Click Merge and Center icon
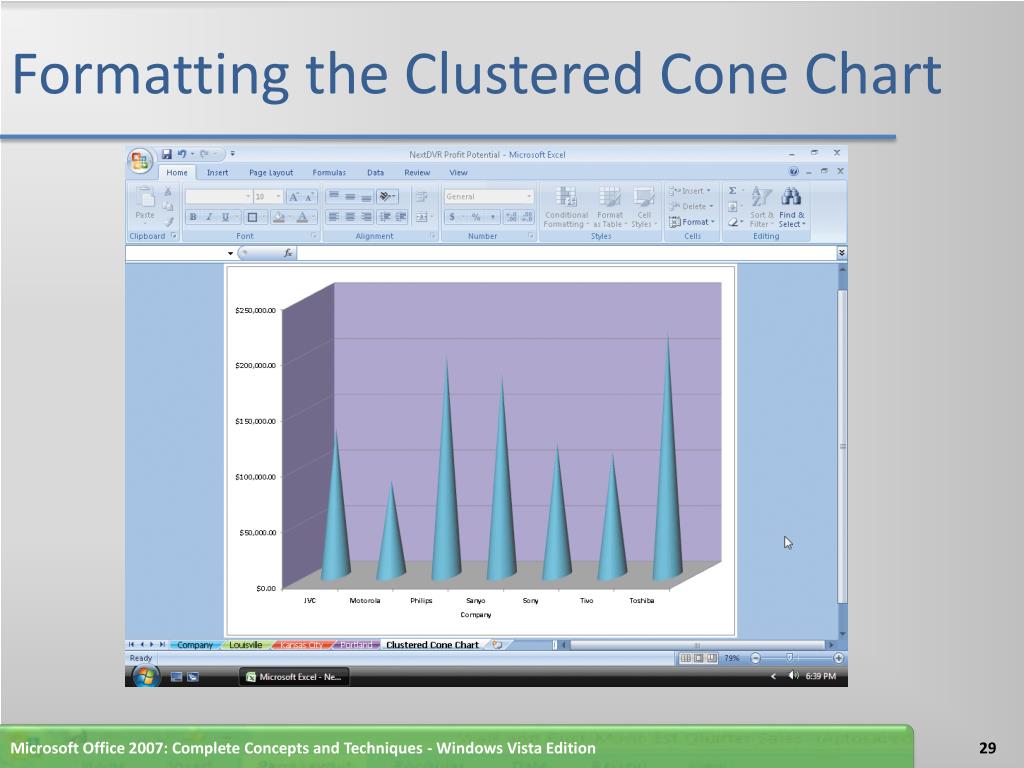1024x768 pixels. [x=422, y=217]
